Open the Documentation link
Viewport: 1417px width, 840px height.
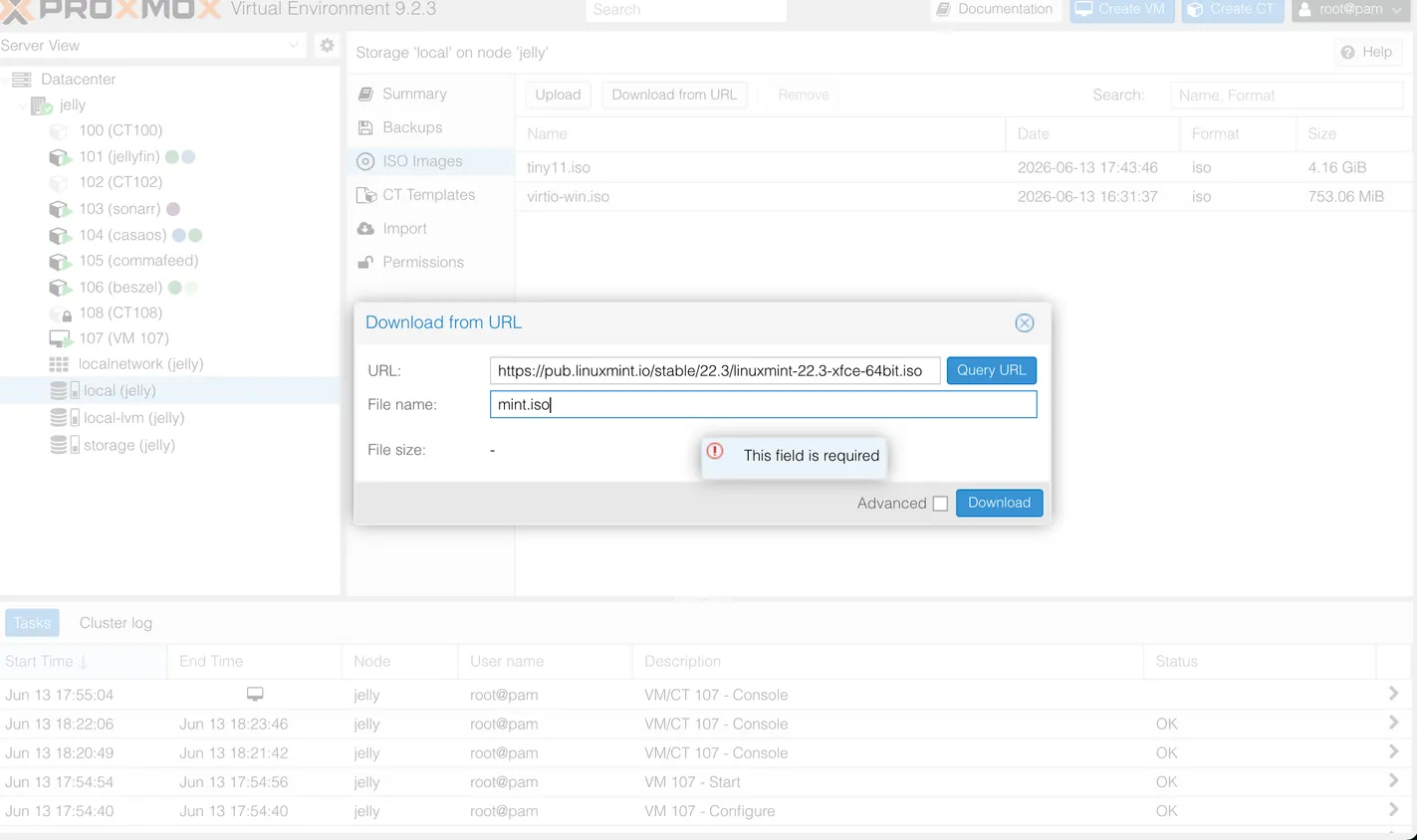tap(994, 9)
